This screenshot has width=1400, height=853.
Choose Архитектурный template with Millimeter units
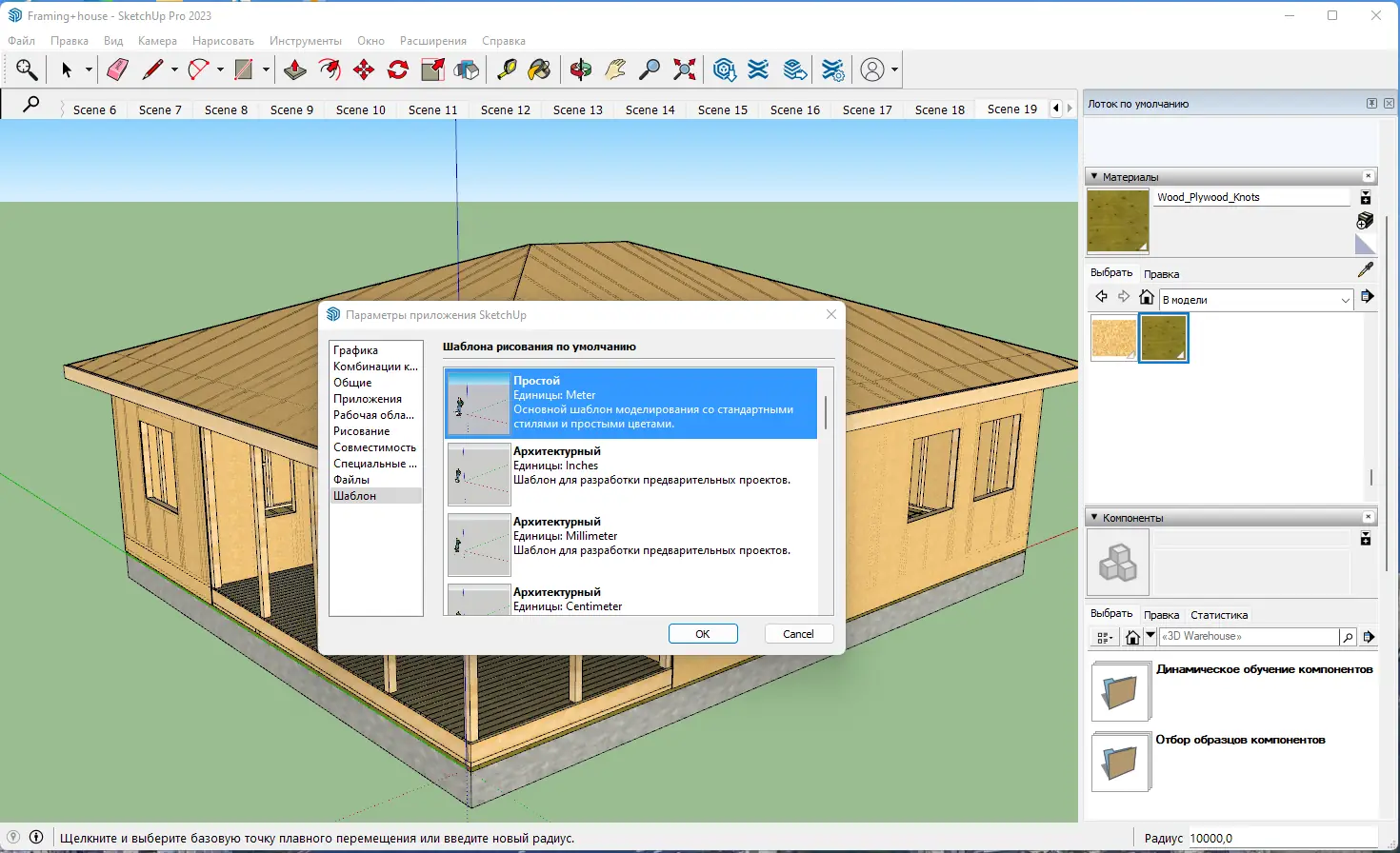[630, 536]
